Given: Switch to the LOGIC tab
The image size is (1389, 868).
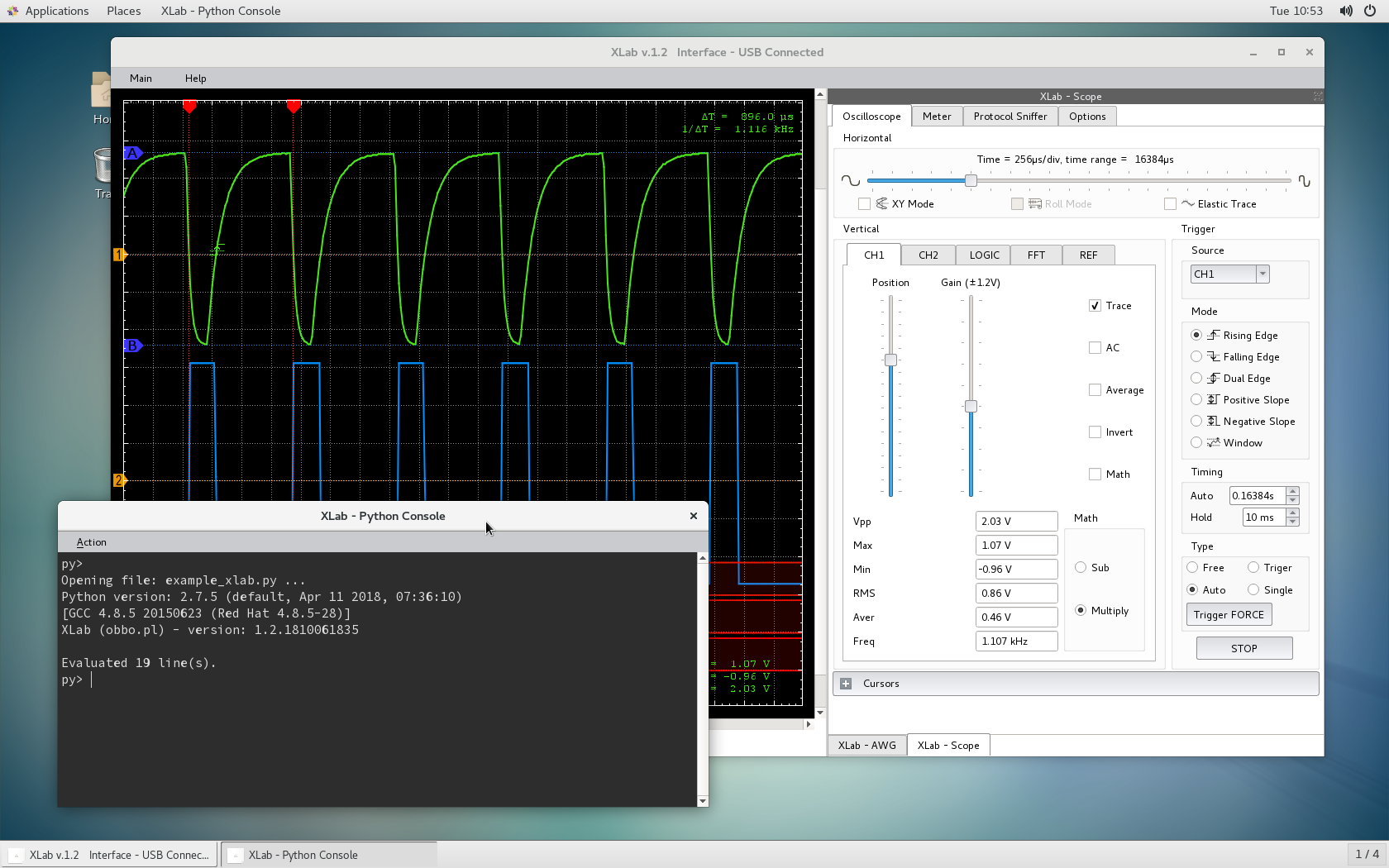Looking at the screenshot, I should click(984, 255).
